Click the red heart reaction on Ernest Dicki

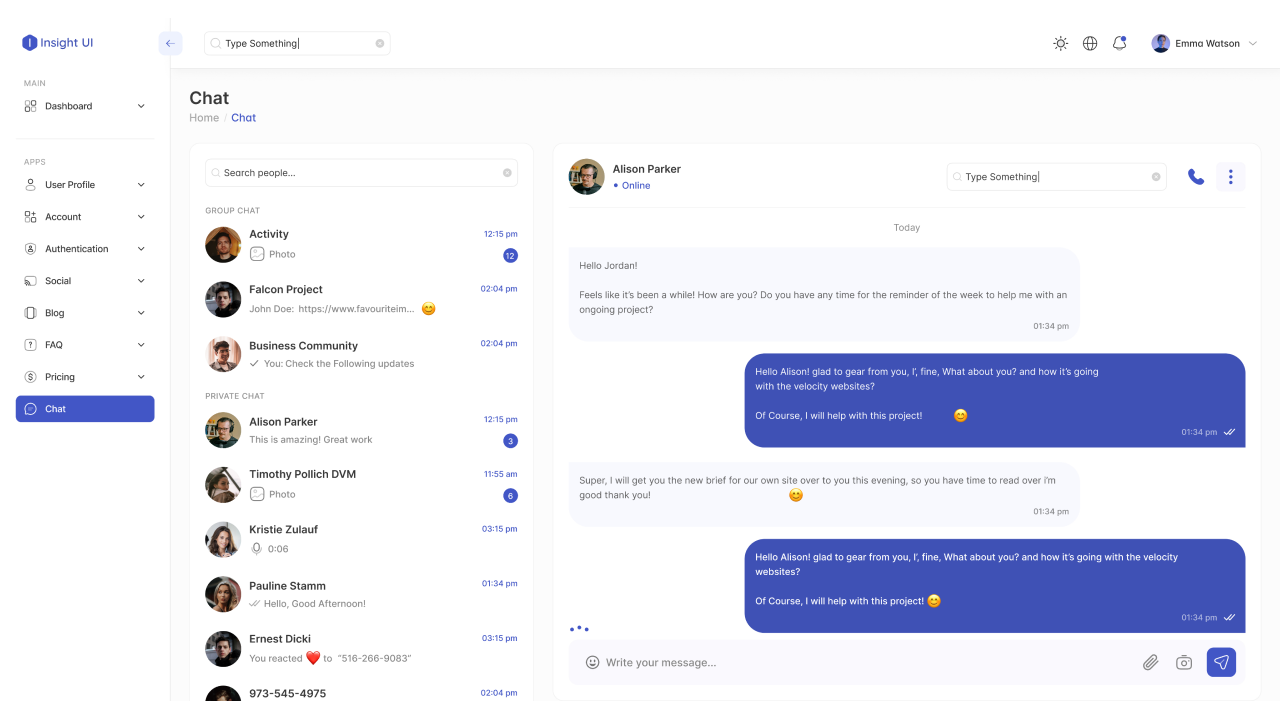(311, 657)
